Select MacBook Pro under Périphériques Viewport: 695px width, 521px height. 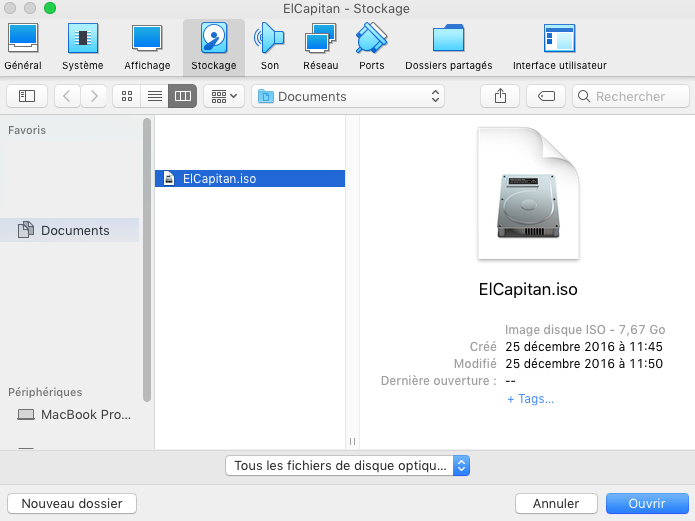74,415
